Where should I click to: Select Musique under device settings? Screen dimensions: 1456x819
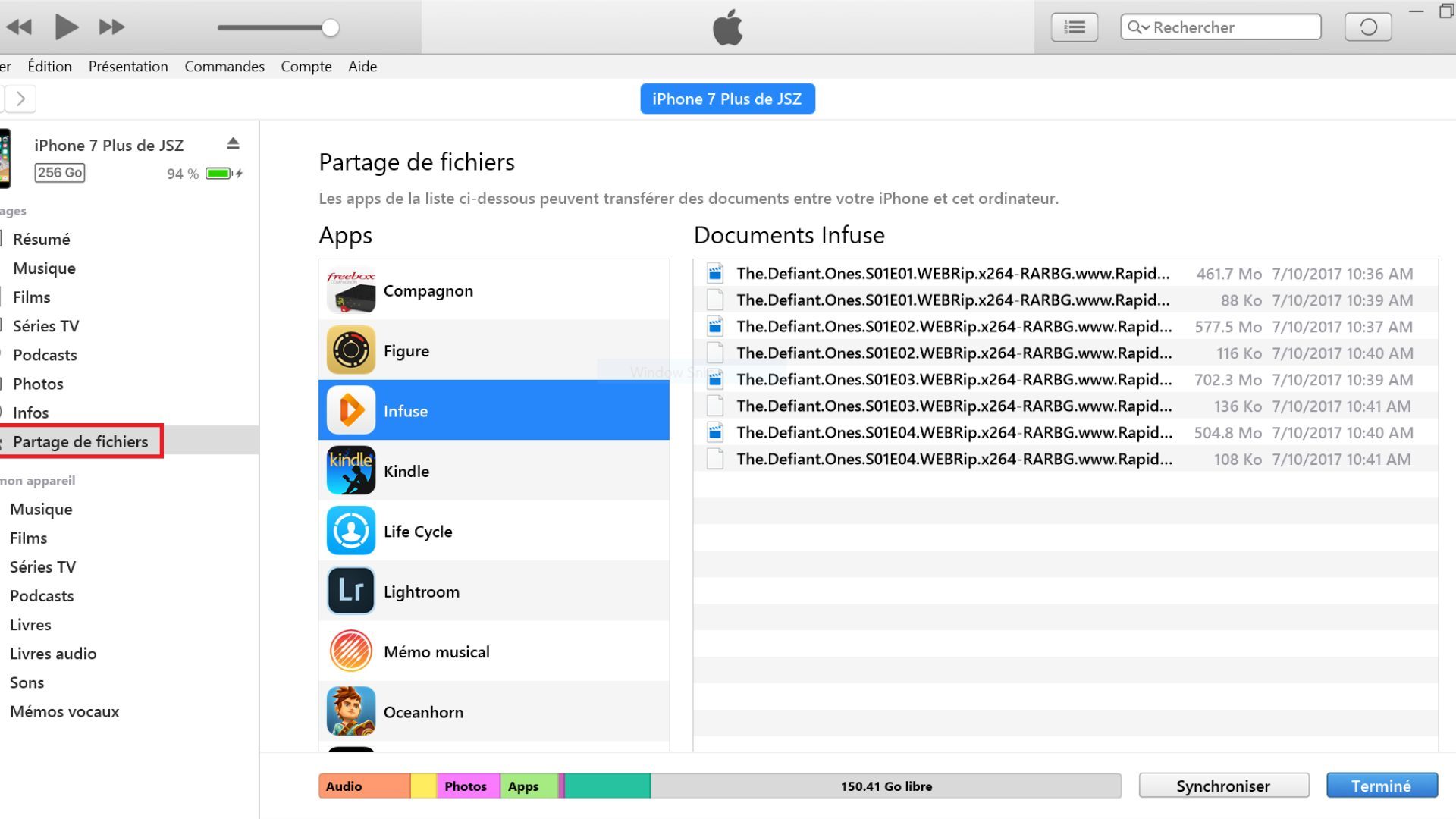click(x=44, y=268)
